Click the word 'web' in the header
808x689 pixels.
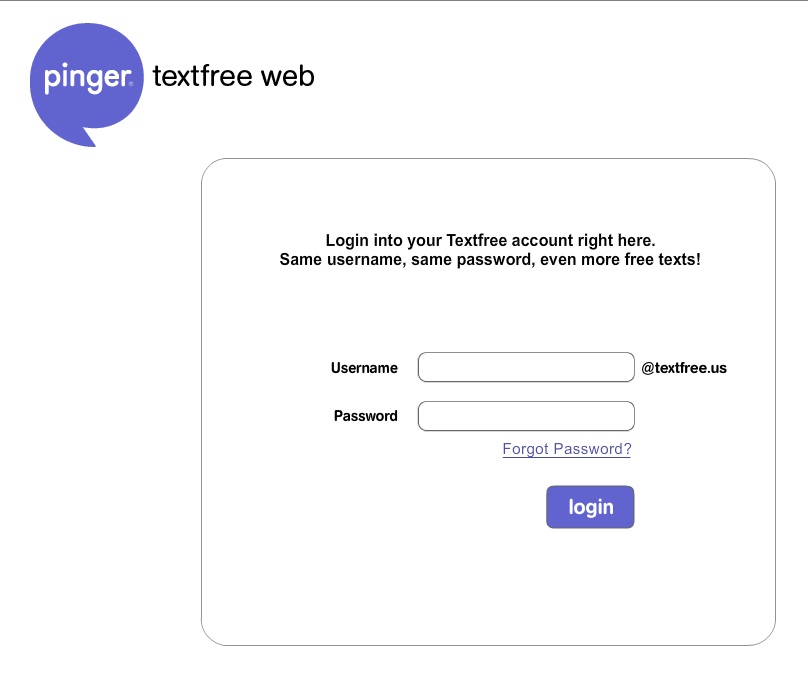pos(288,76)
